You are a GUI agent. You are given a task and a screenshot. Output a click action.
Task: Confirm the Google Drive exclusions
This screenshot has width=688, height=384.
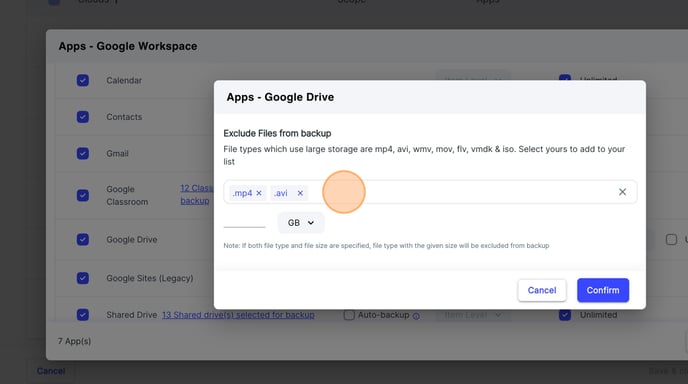pos(603,290)
